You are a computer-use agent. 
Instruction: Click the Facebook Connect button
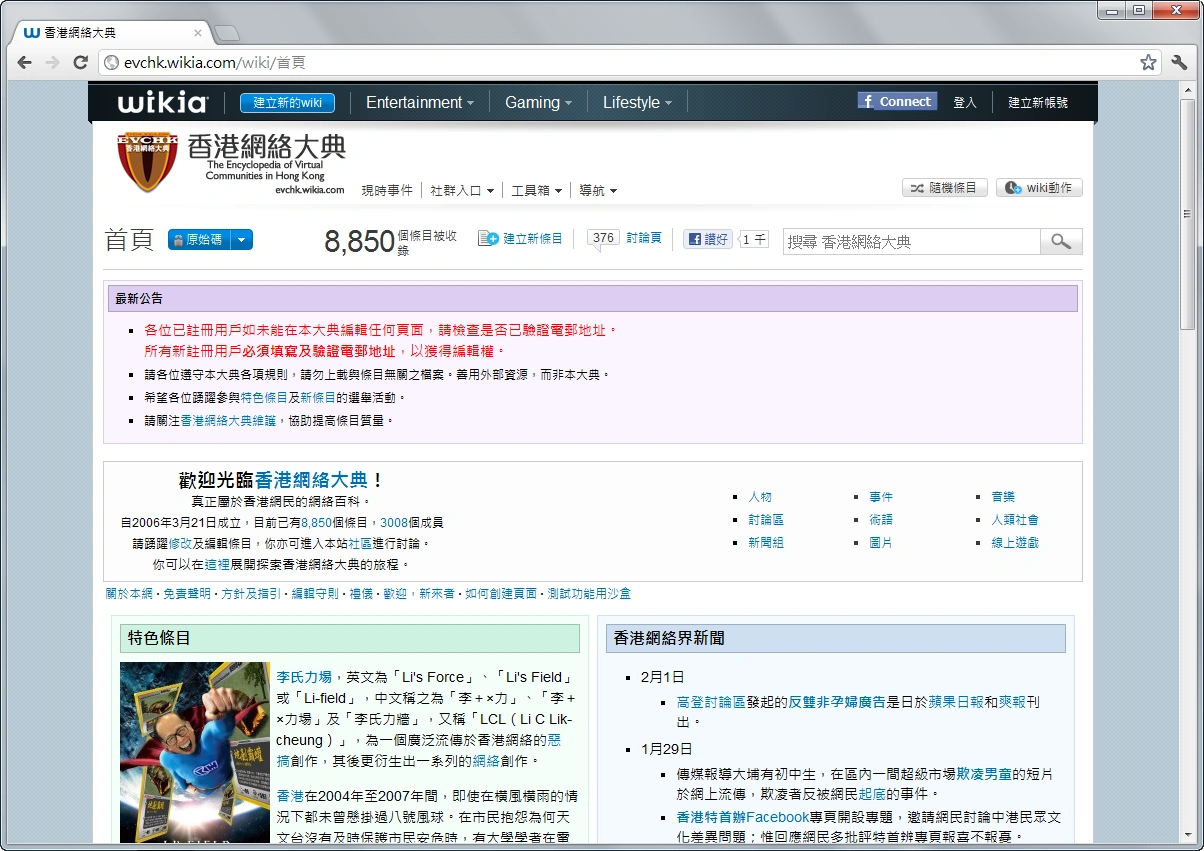[896, 101]
